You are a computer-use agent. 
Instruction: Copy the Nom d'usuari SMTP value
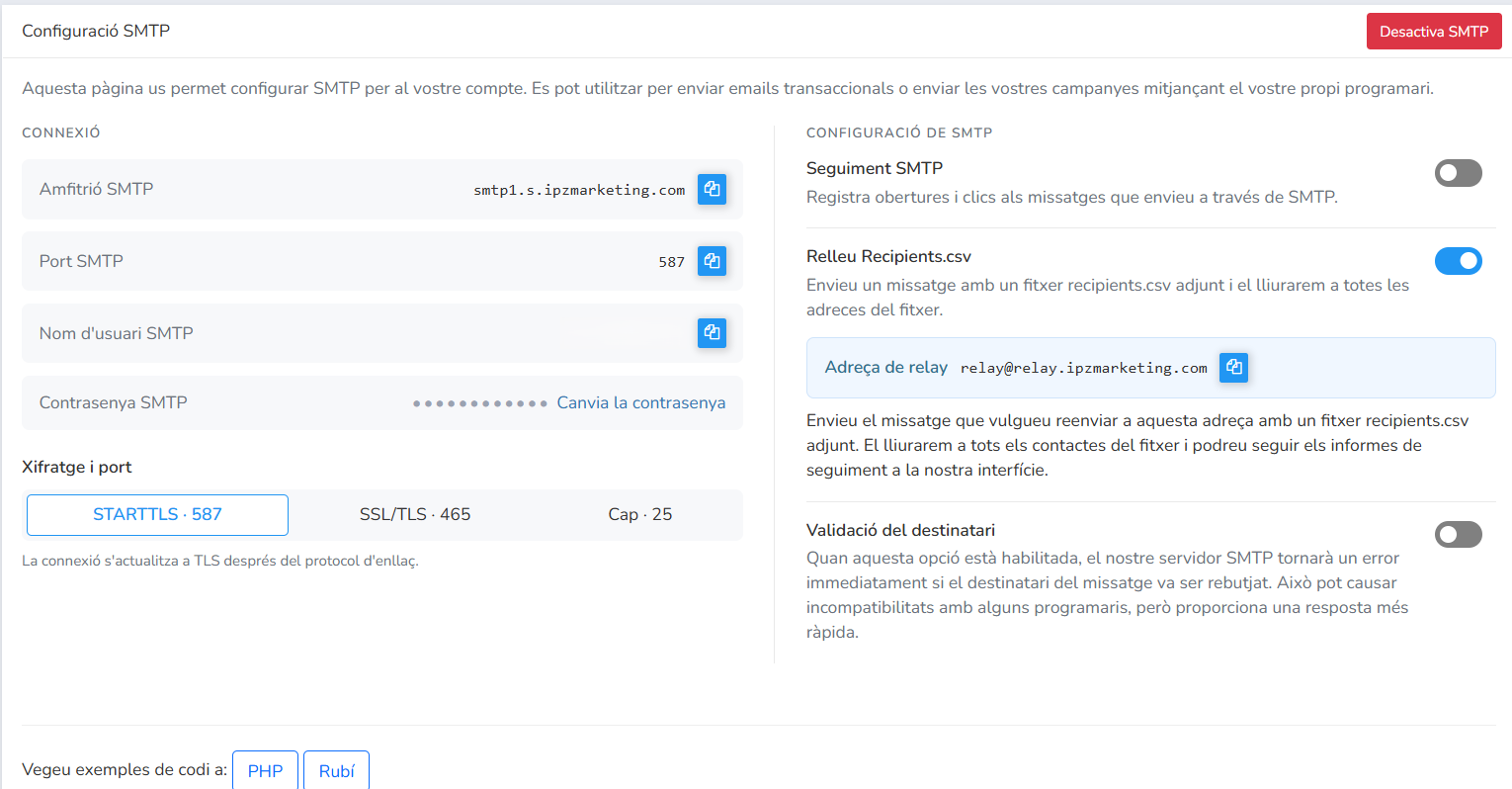[x=712, y=333]
